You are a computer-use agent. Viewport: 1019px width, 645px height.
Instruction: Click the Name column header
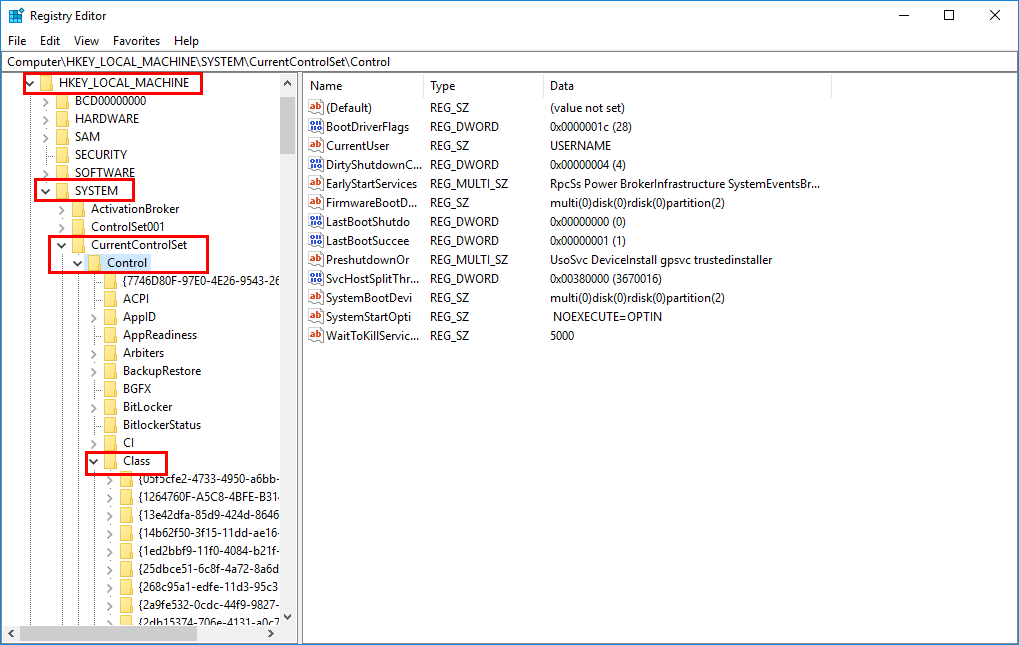coord(325,86)
